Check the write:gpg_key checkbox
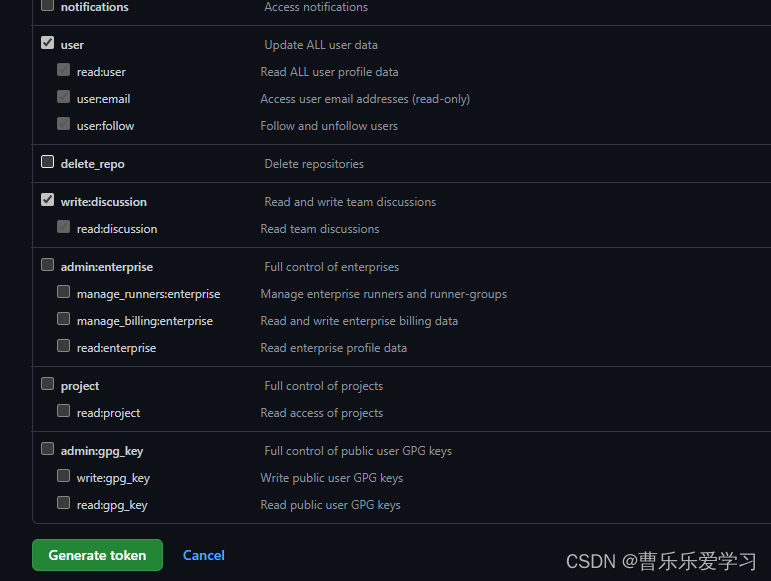Image resolution: width=771 pixels, height=581 pixels. point(63,476)
